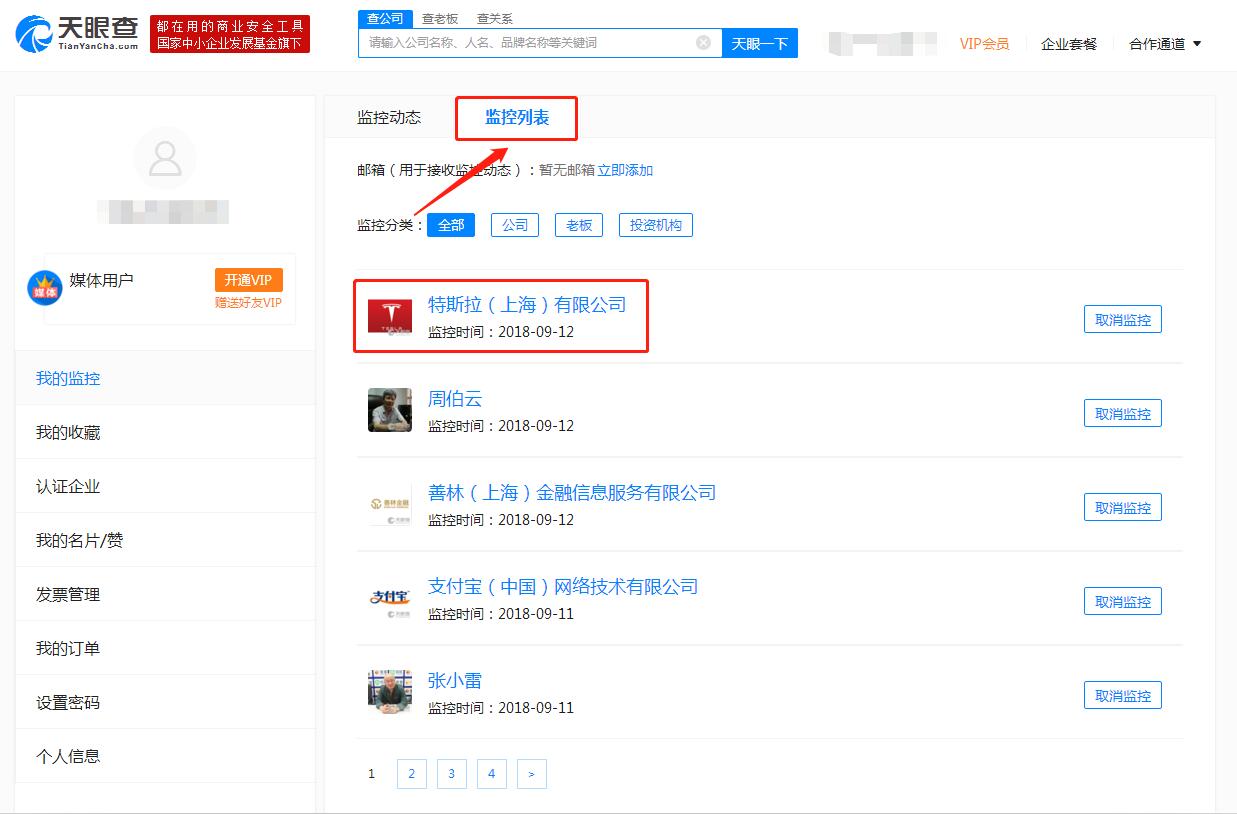
Task: Click the 开通VIP button
Action: [x=248, y=280]
